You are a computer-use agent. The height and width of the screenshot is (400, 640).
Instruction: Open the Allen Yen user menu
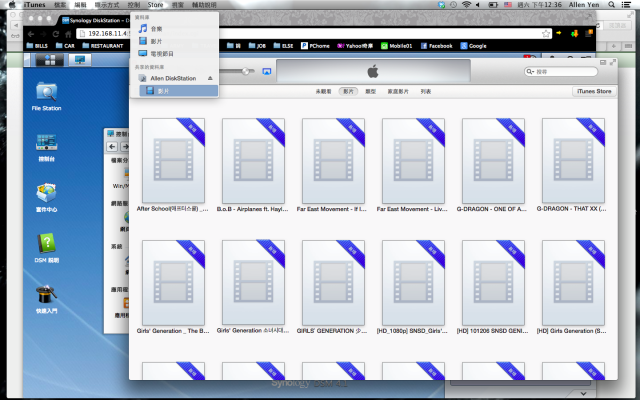click(x=584, y=4)
